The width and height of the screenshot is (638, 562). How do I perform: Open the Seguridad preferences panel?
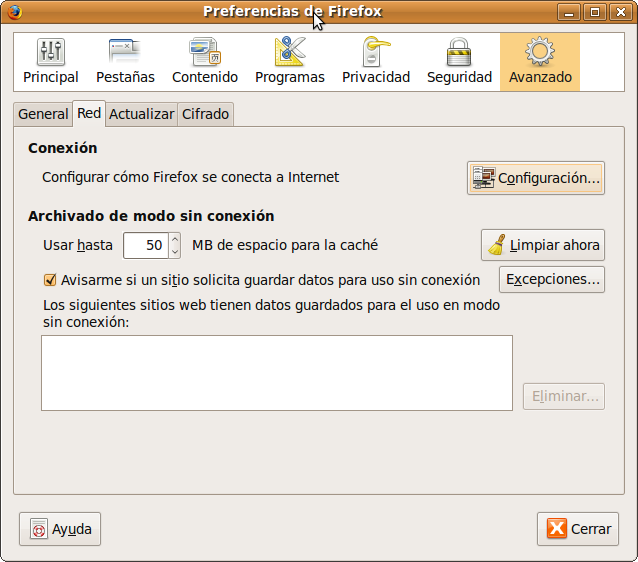(459, 62)
